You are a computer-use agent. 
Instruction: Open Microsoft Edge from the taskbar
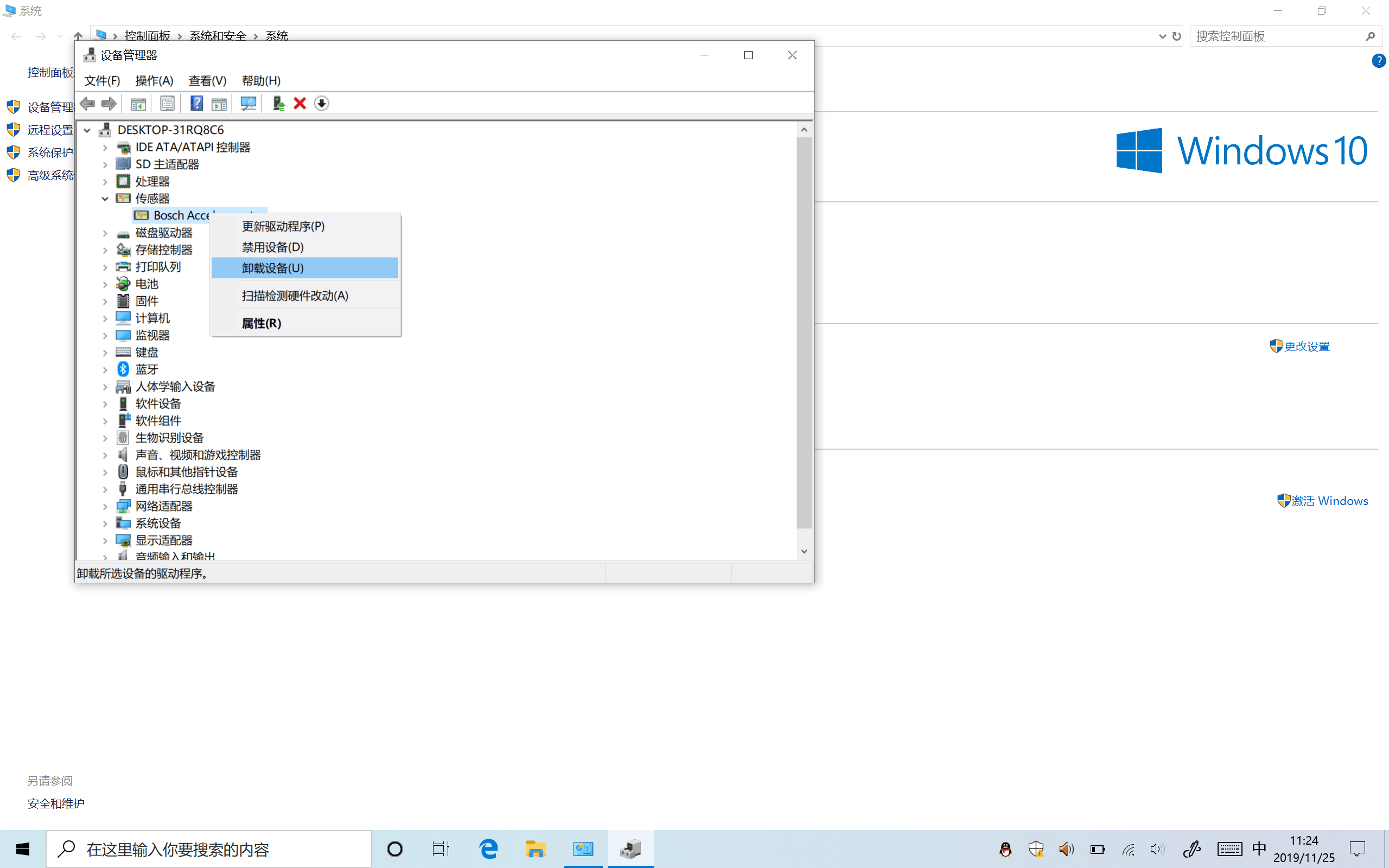(x=488, y=848)
